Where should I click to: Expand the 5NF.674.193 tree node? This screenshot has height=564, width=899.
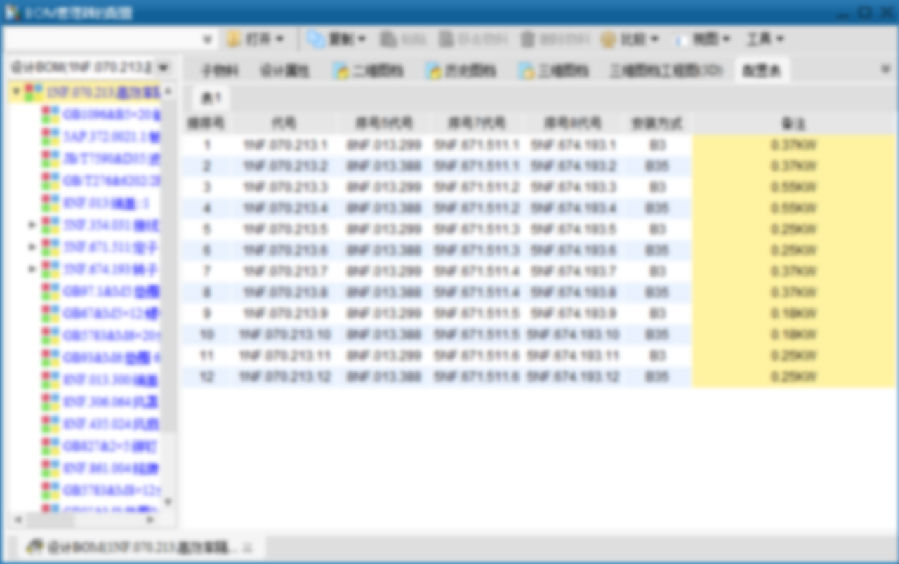pyautogui.click(x=32, y=269)
